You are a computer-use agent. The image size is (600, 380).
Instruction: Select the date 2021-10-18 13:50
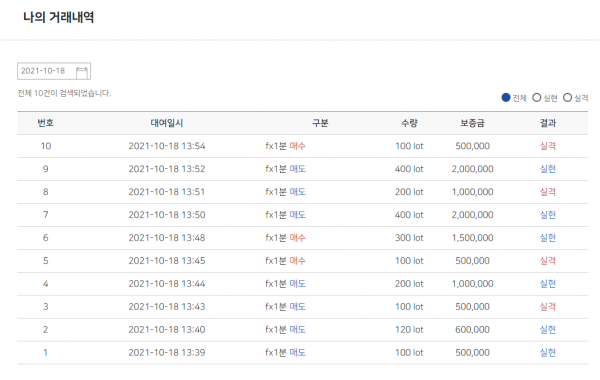coord(167,215)
